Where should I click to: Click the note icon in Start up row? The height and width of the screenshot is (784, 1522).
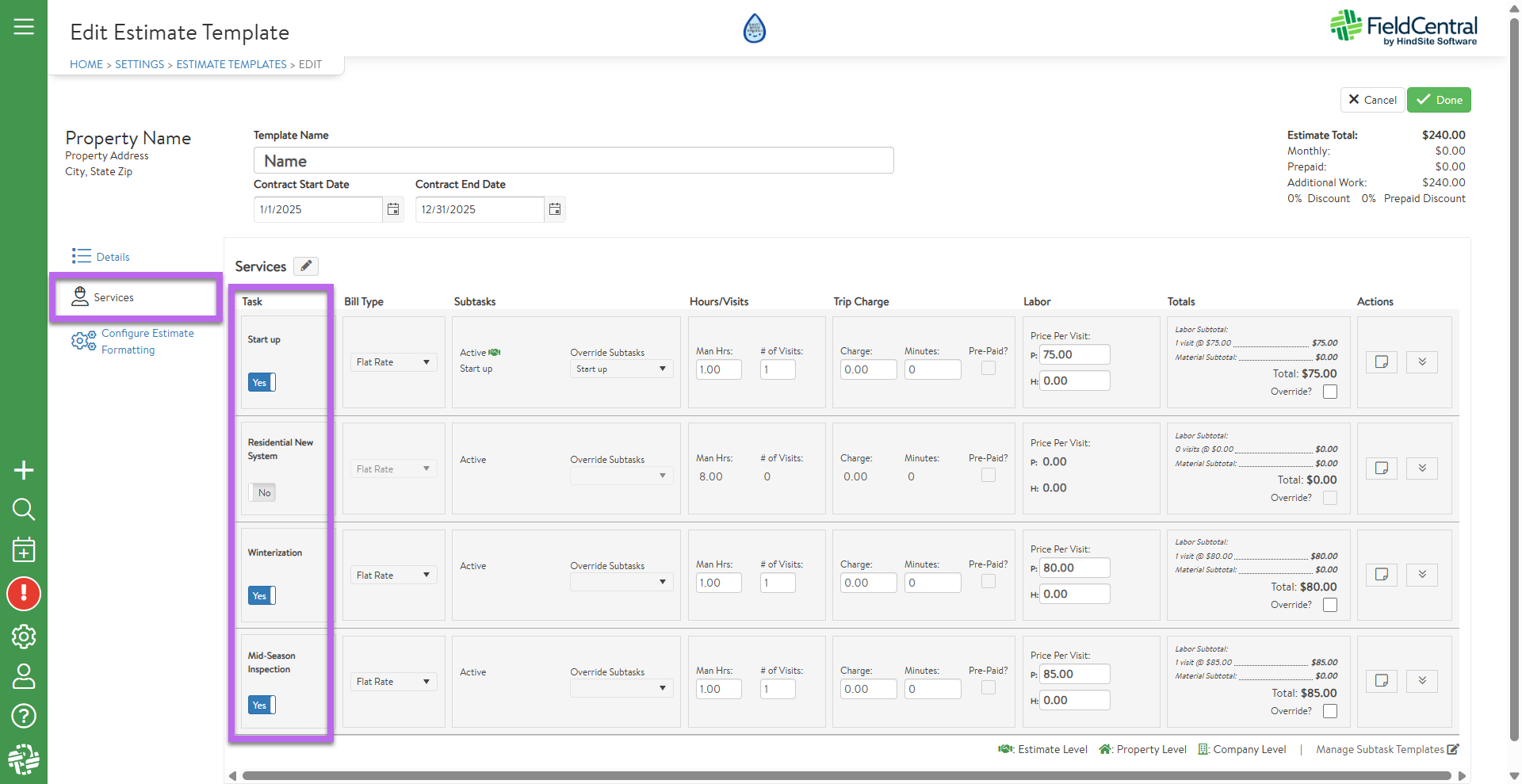[1381, 362]
